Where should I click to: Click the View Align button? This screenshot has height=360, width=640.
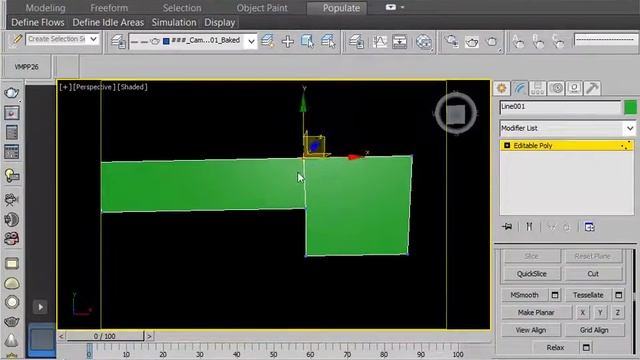coord(531,330)
